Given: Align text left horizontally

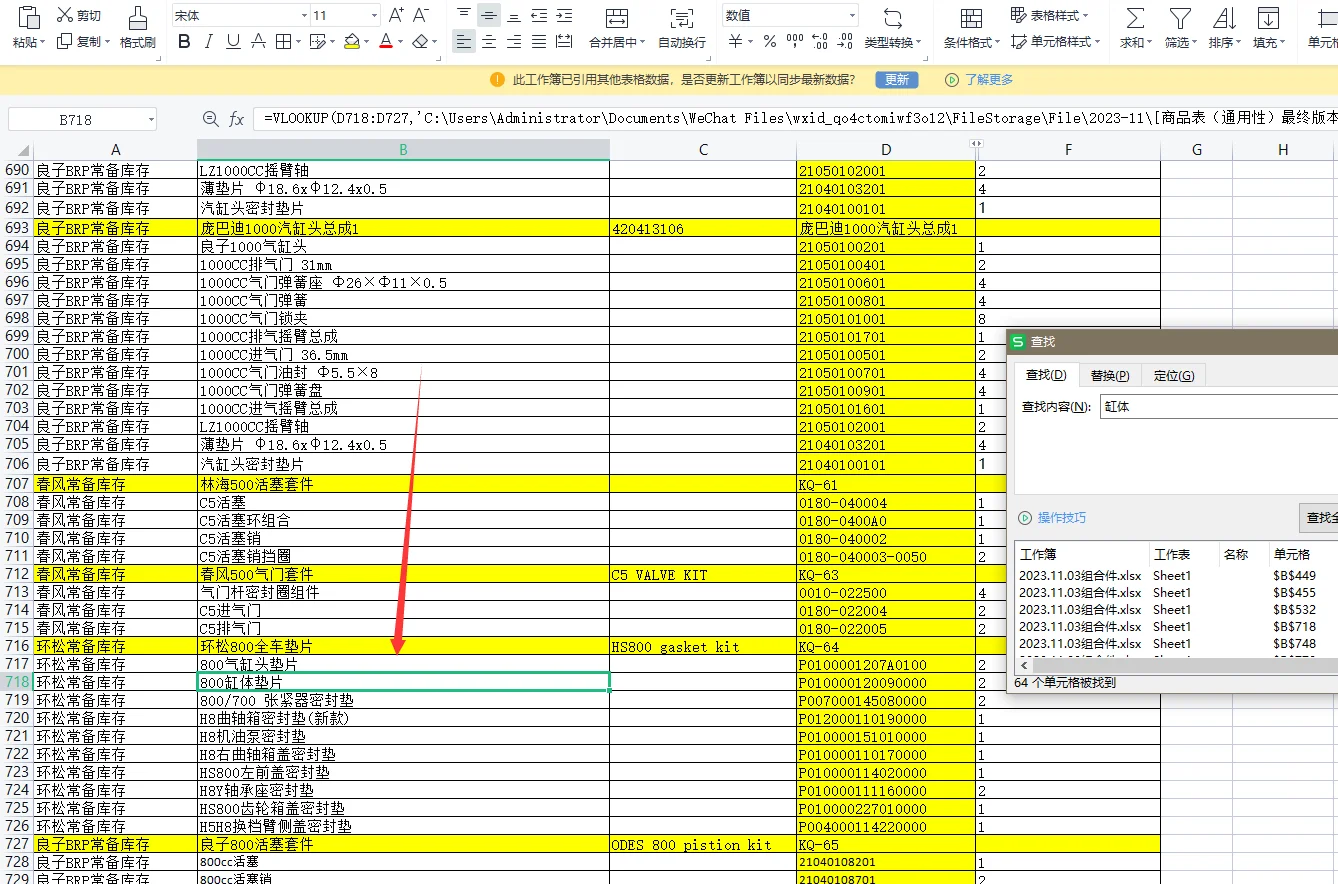Looking at the screenshot, I should coord(463,41).
